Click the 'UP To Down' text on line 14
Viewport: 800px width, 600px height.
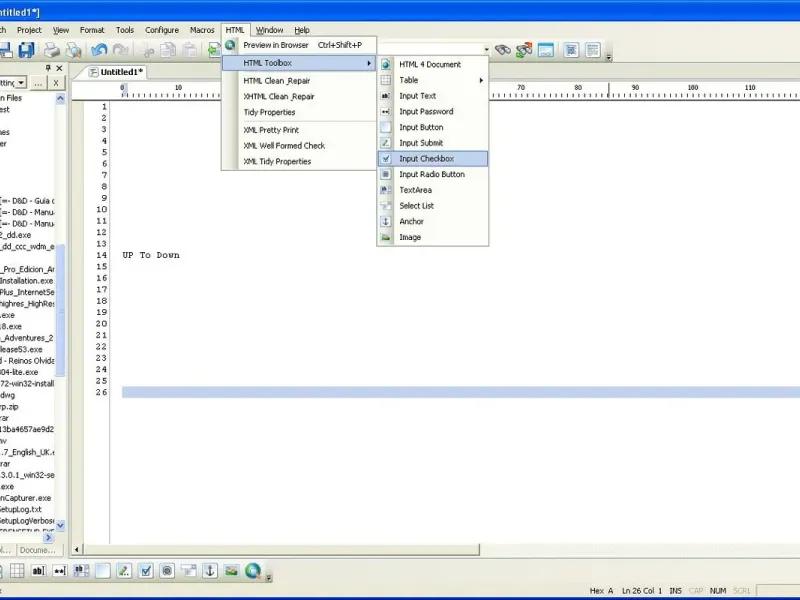(151, 255)
